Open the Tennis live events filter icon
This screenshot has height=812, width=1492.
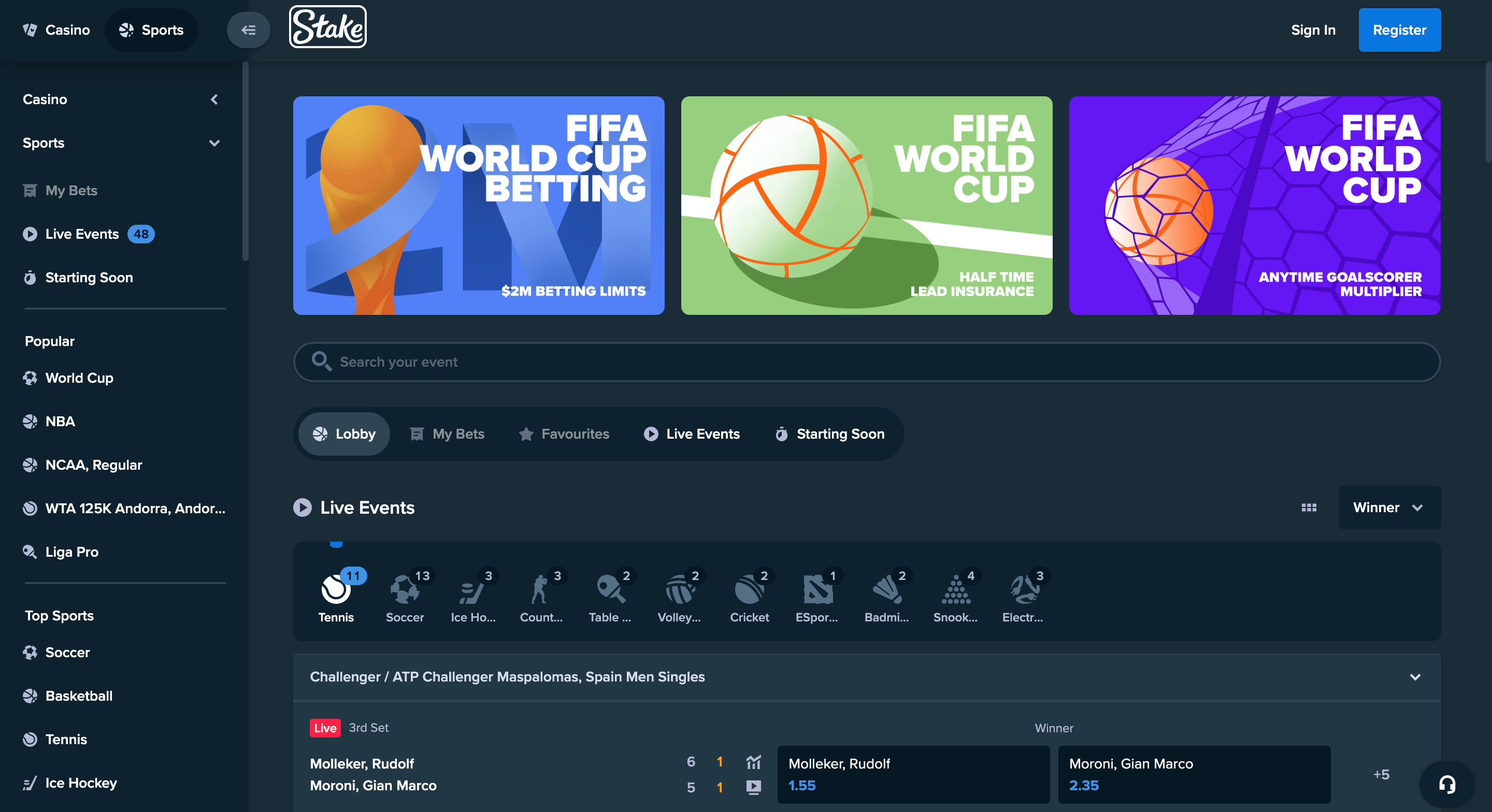pos(336,590)
